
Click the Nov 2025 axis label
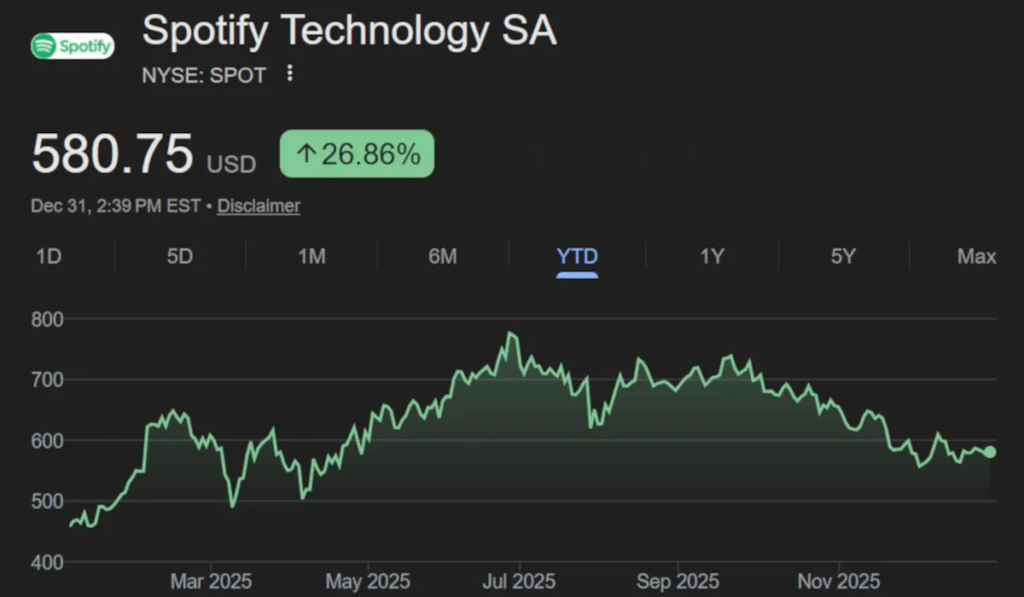(838, 581)
